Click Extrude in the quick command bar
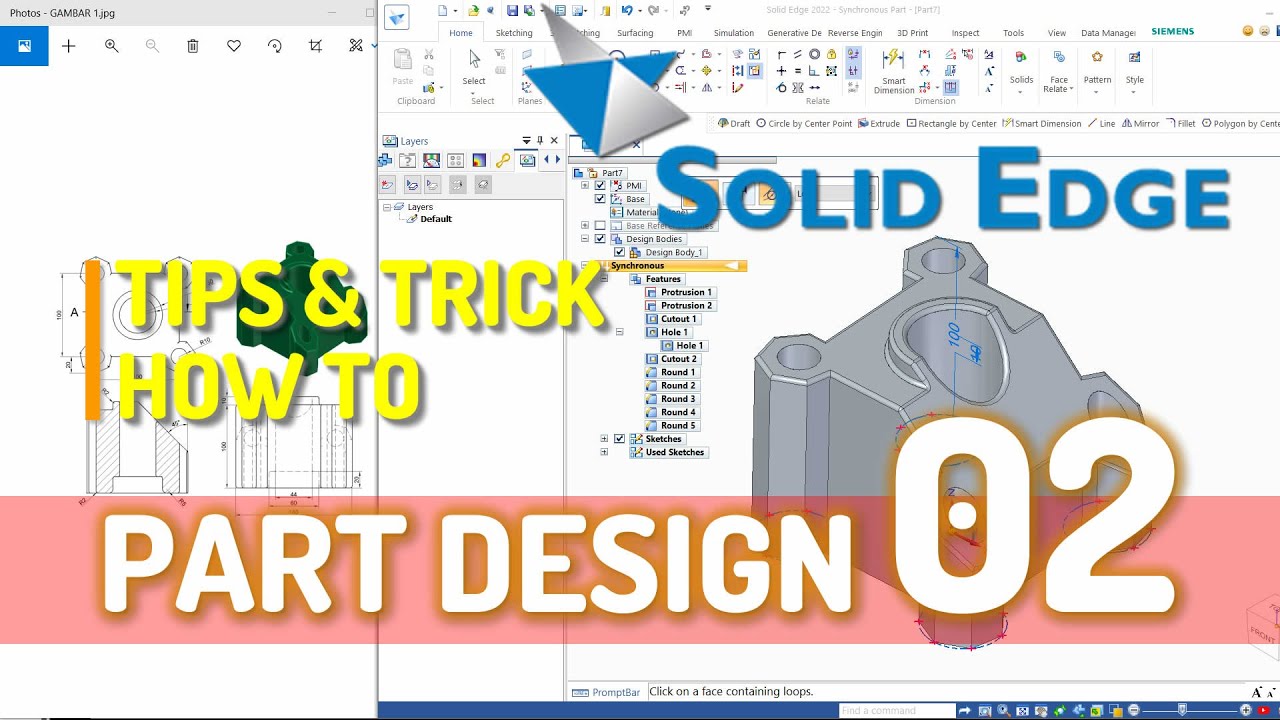 878,124
